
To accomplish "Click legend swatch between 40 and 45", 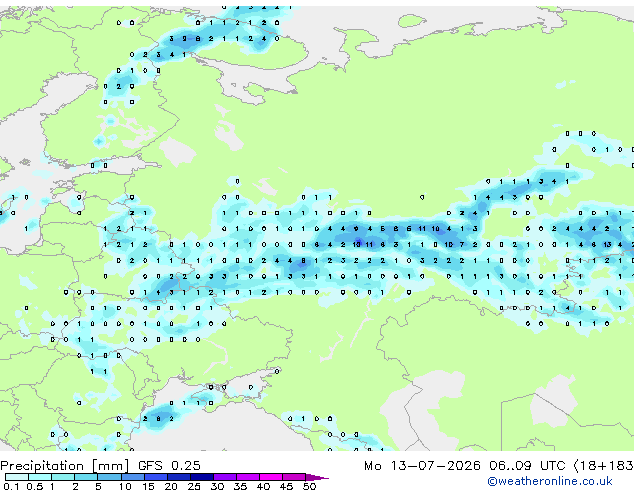I will pyautogui.click(x=271, y=477).
